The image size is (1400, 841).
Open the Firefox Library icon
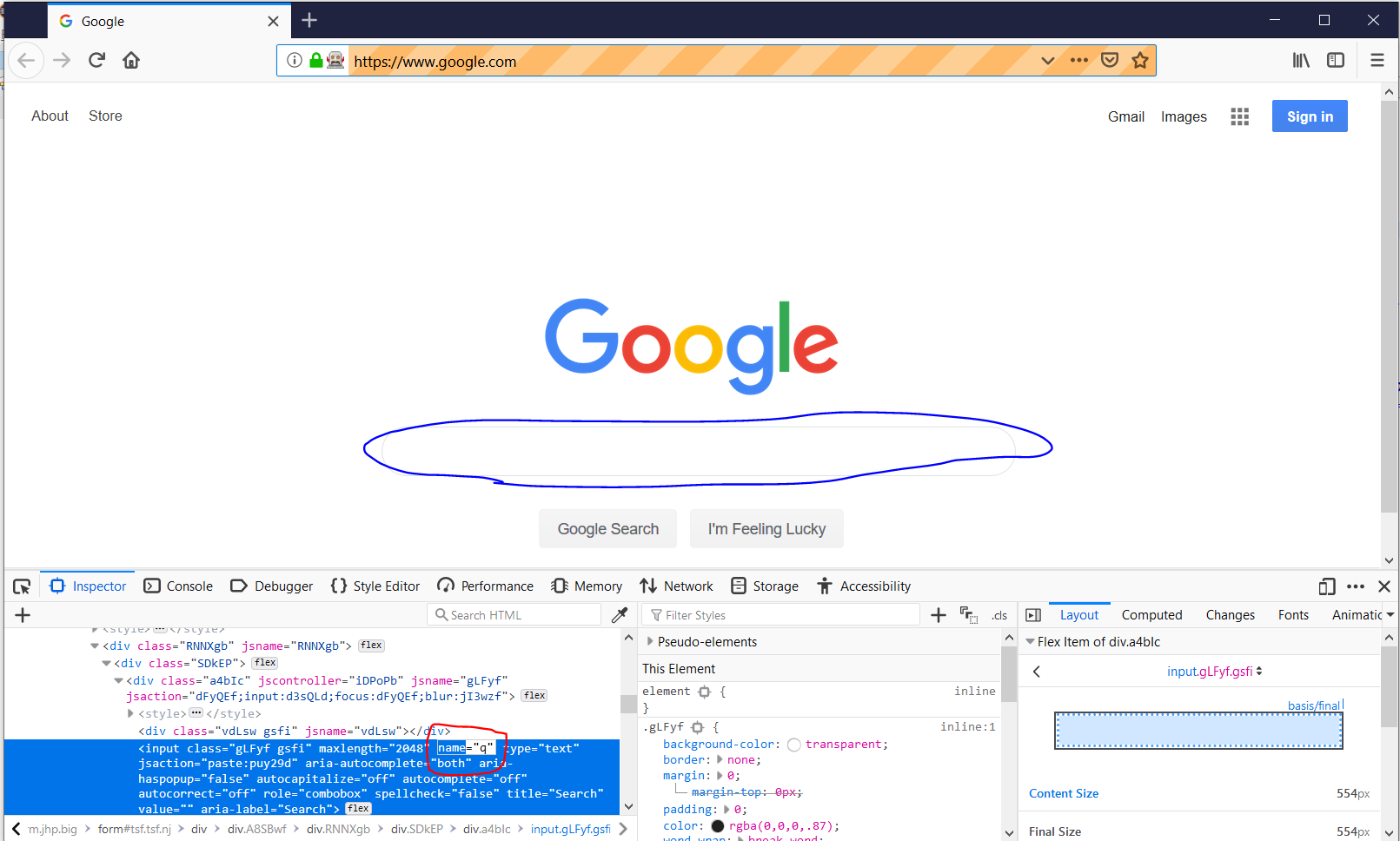click(1301, 59)
